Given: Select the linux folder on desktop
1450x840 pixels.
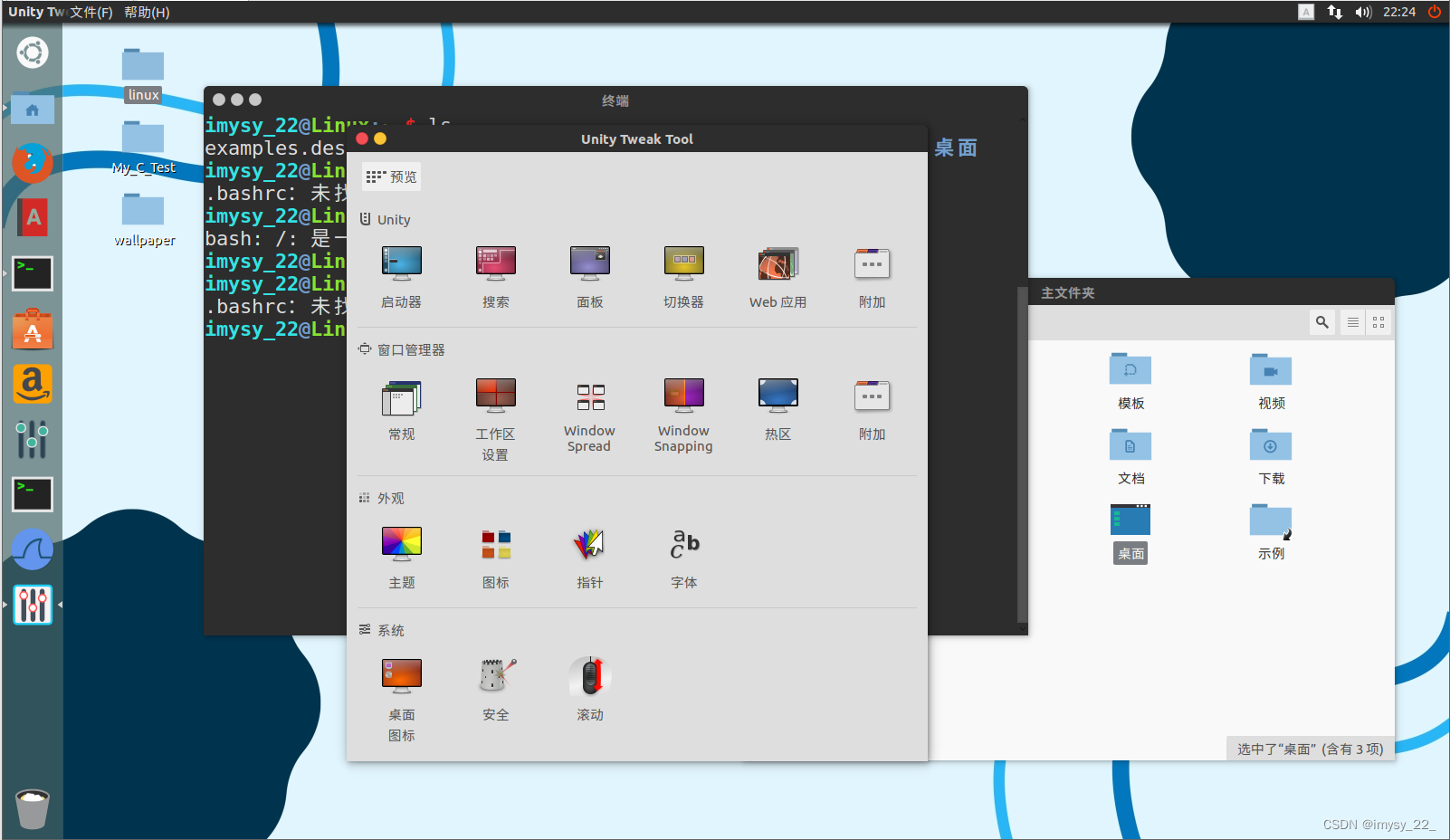Looking at the screenshot, I should 143,74.
